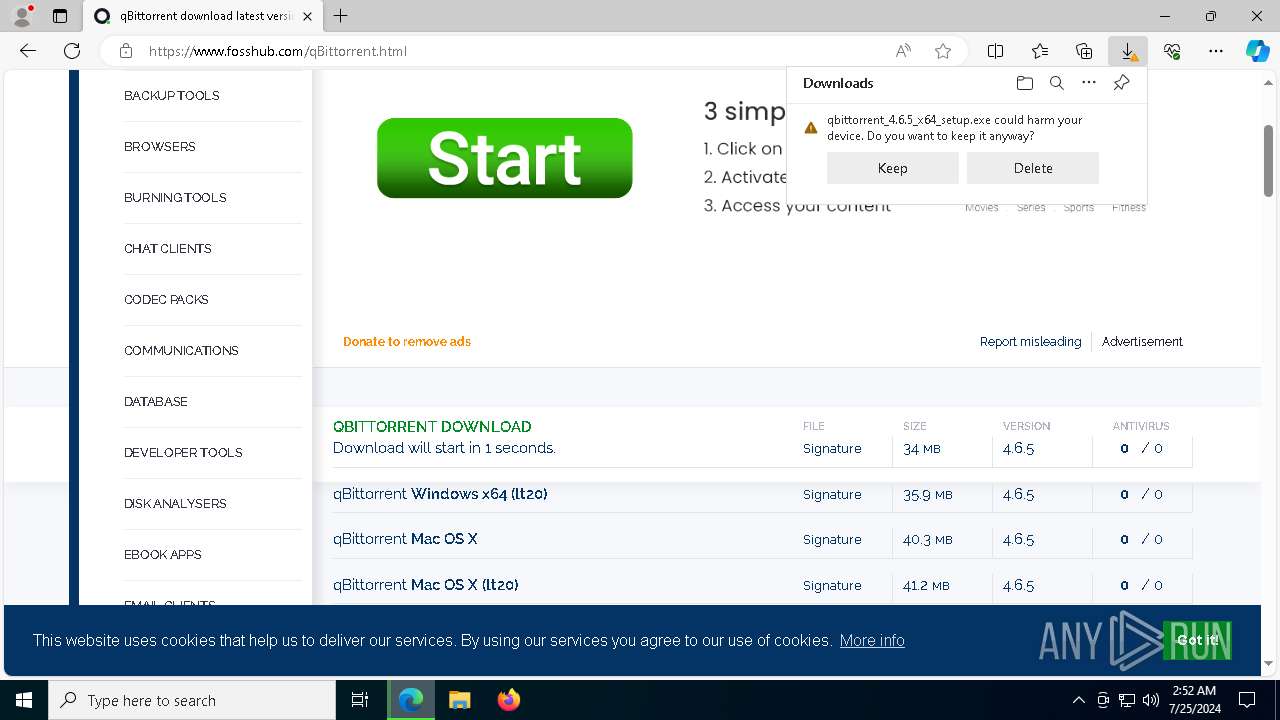
Task: Click Report misleading link
Action: coord(1030,341)
